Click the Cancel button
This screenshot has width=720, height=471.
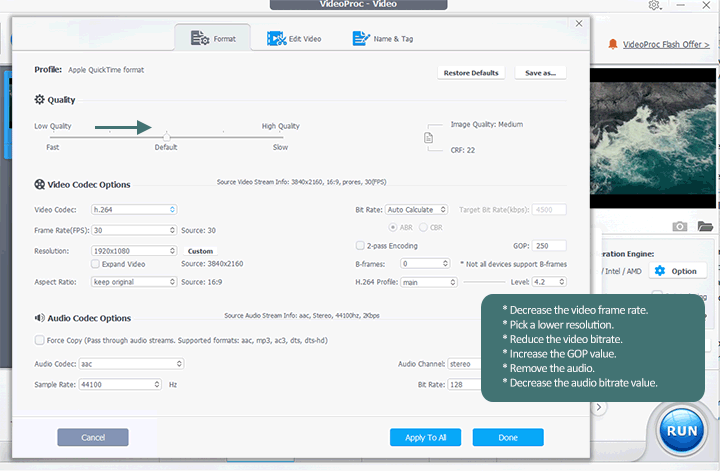(93, 437)
